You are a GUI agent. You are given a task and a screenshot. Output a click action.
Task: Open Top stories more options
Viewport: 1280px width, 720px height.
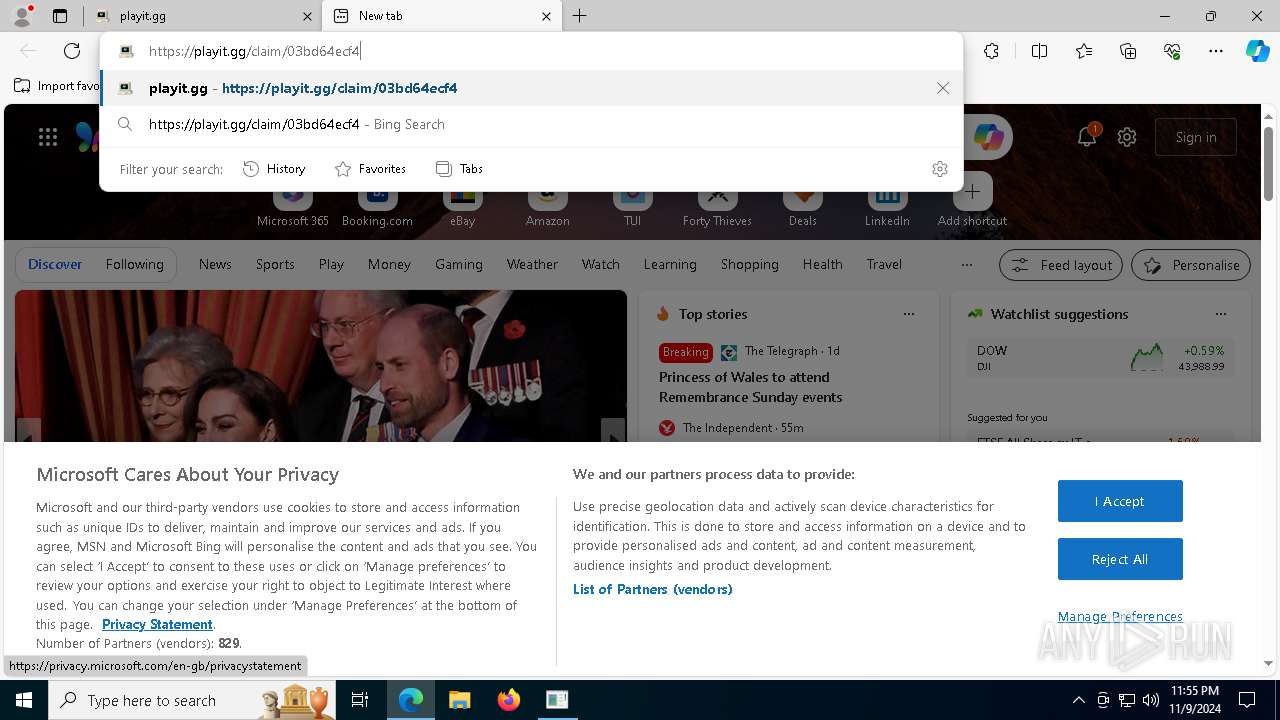[909, 314]
